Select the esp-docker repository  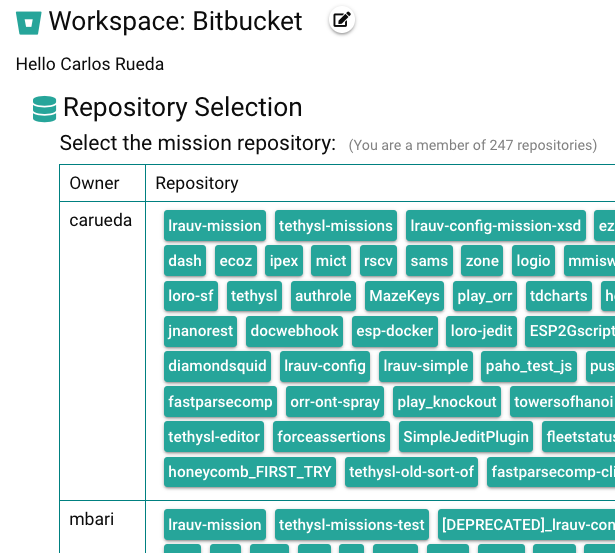pyautogui.click(x=395, y=330)
